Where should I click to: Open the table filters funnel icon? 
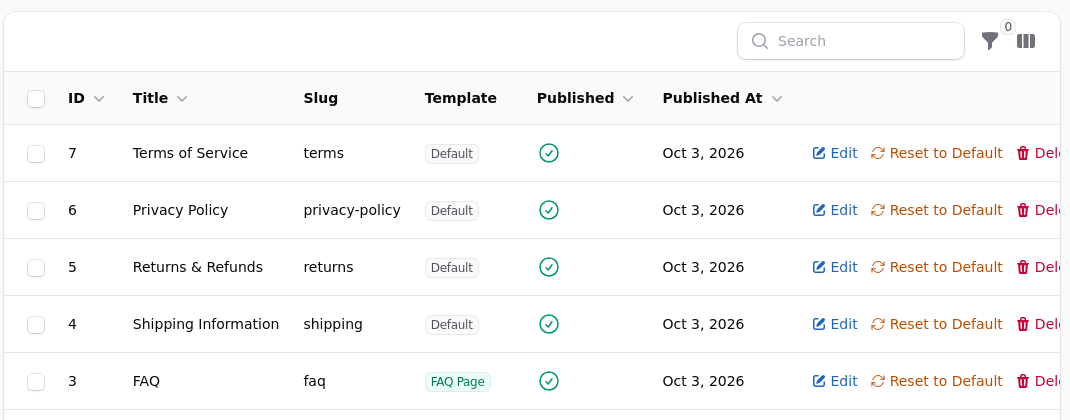coord(989,41)
